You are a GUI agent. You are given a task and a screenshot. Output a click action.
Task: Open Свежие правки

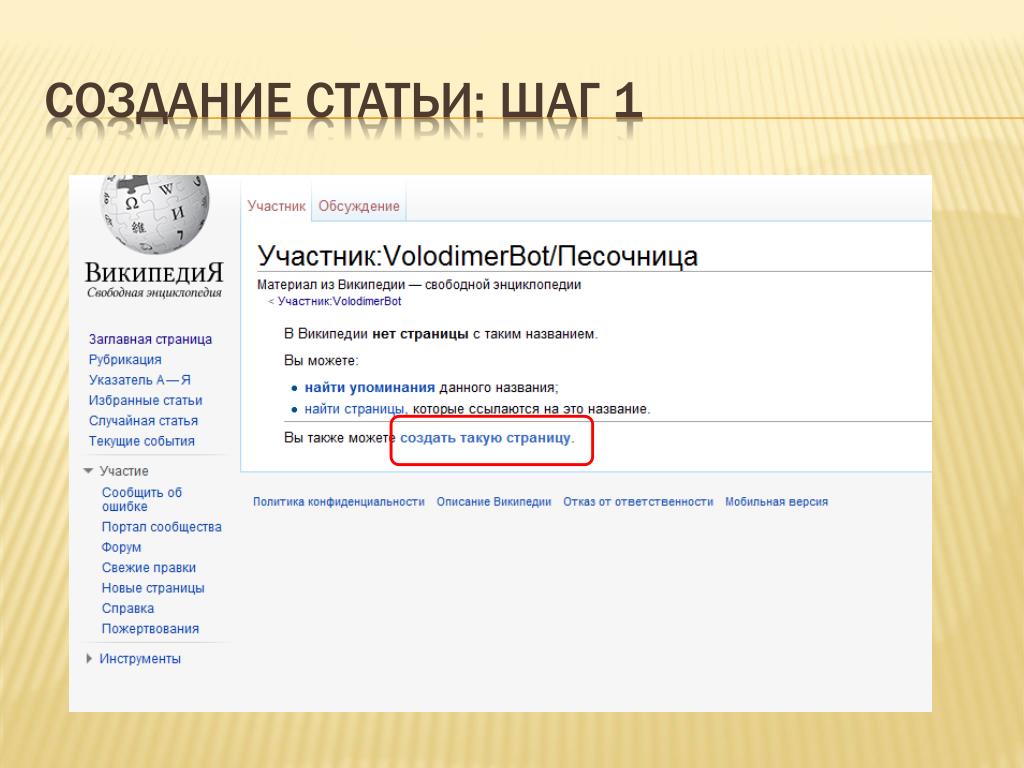149,568
